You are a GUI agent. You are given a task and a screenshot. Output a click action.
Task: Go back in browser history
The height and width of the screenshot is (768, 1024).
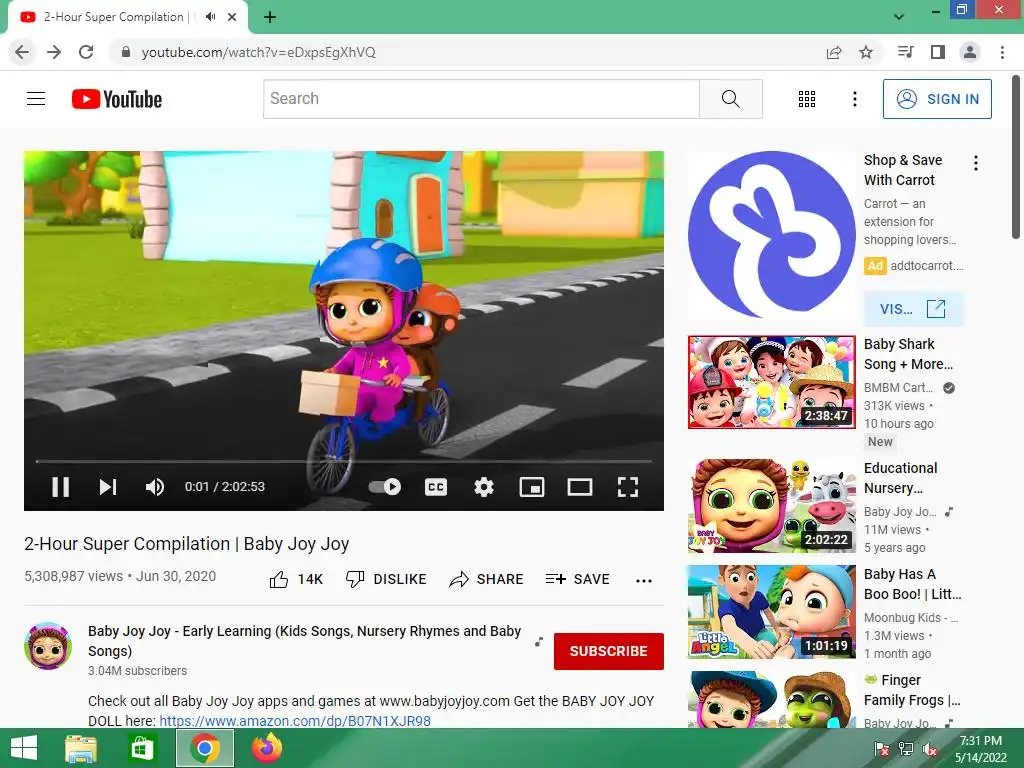click(x=22, y=52)
